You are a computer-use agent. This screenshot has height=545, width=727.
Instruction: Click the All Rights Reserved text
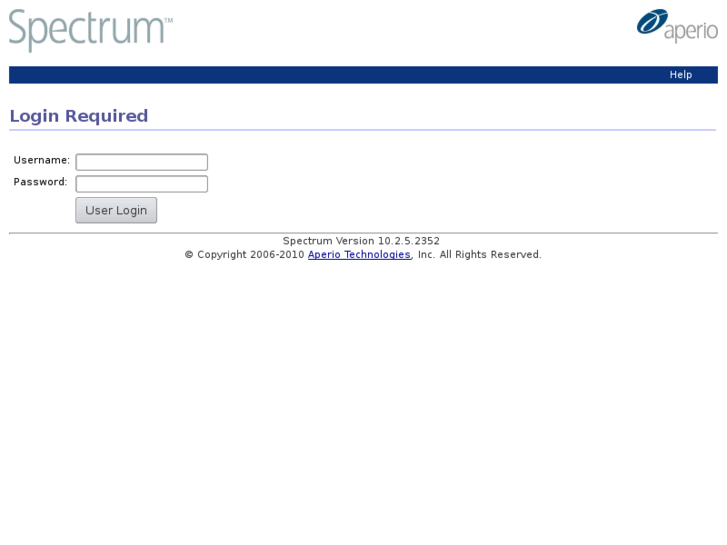coord(490,254)
